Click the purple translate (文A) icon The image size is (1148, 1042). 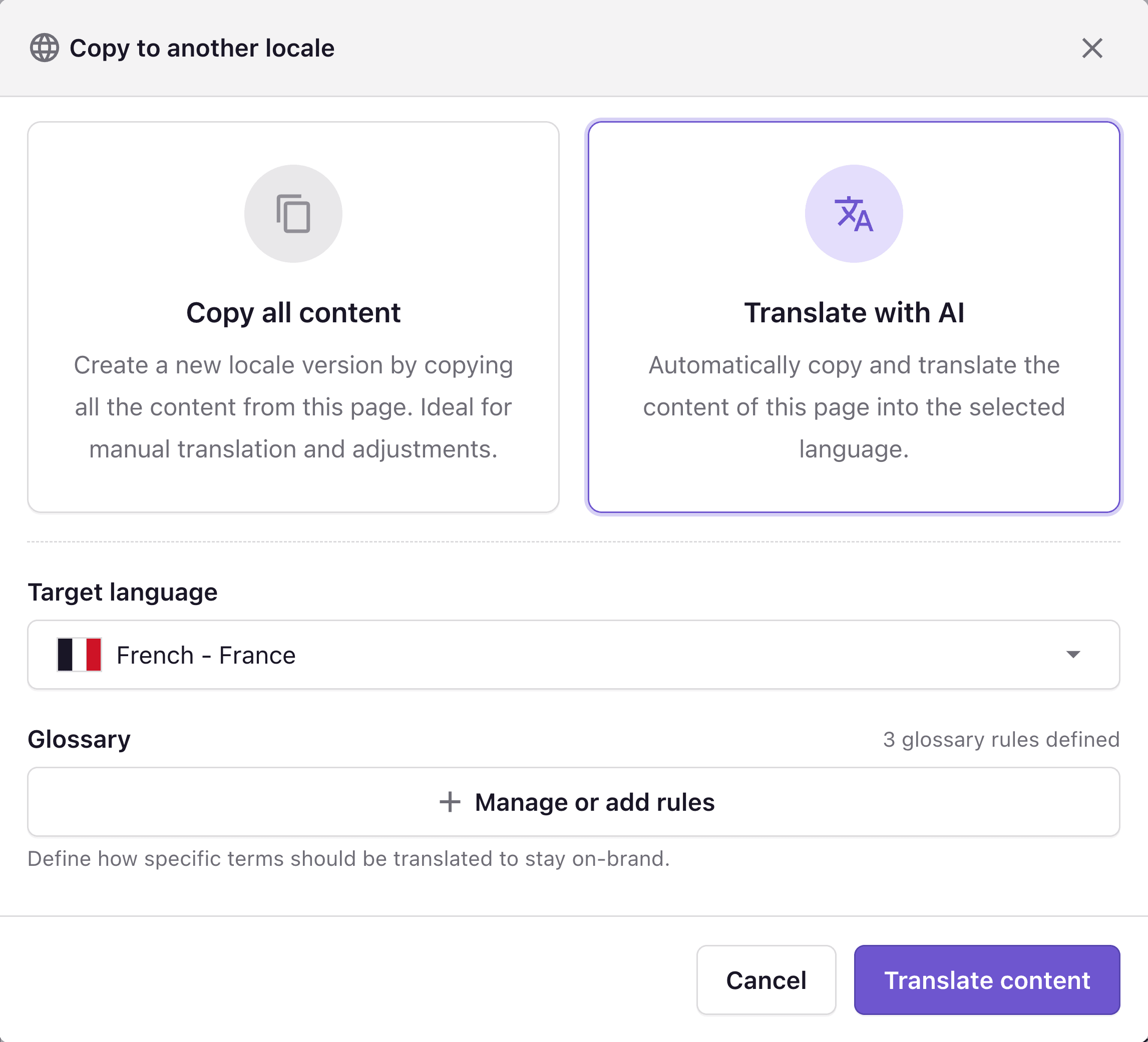click(854, 213)
